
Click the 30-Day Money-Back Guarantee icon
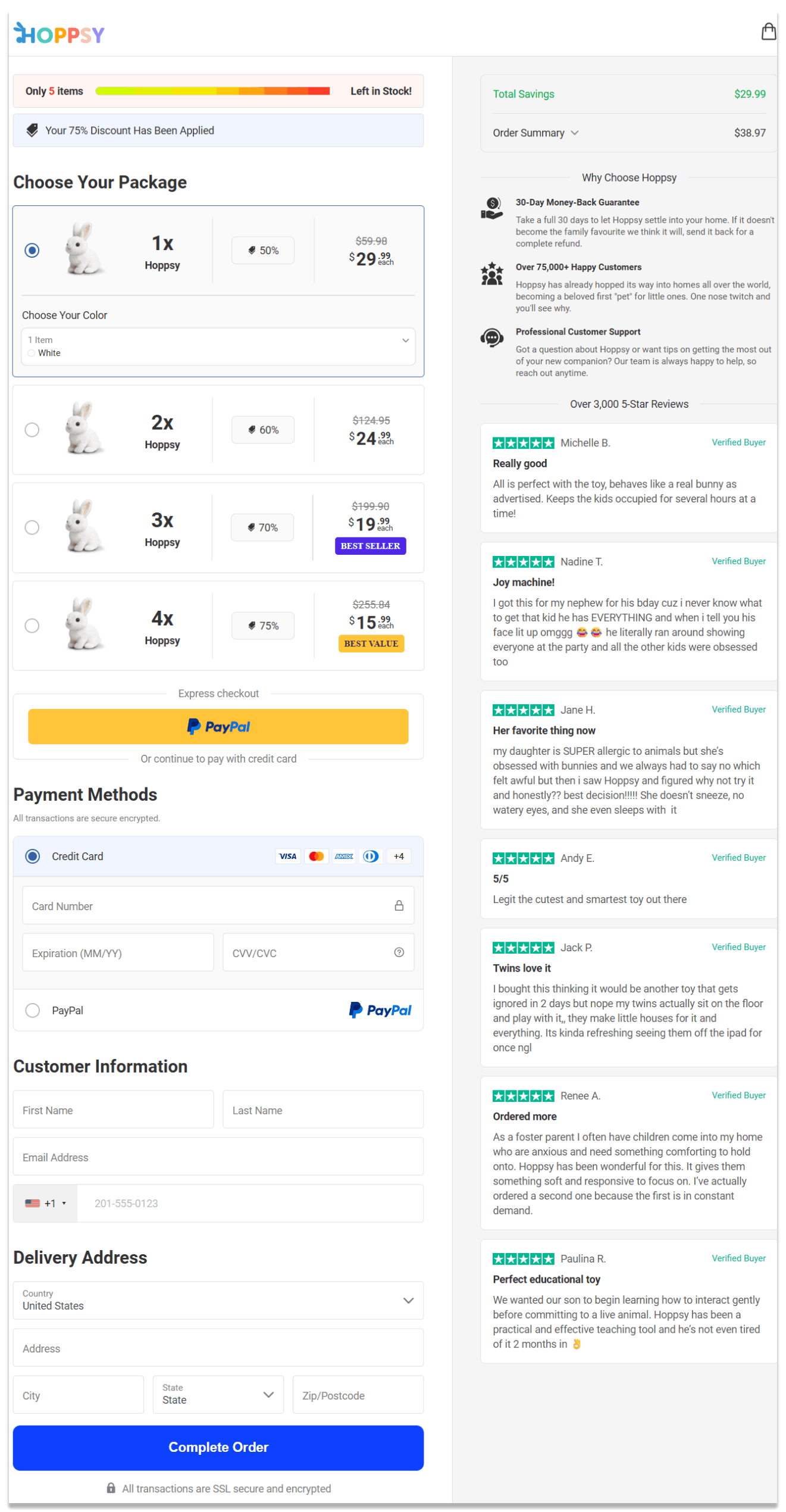(491, 209)
